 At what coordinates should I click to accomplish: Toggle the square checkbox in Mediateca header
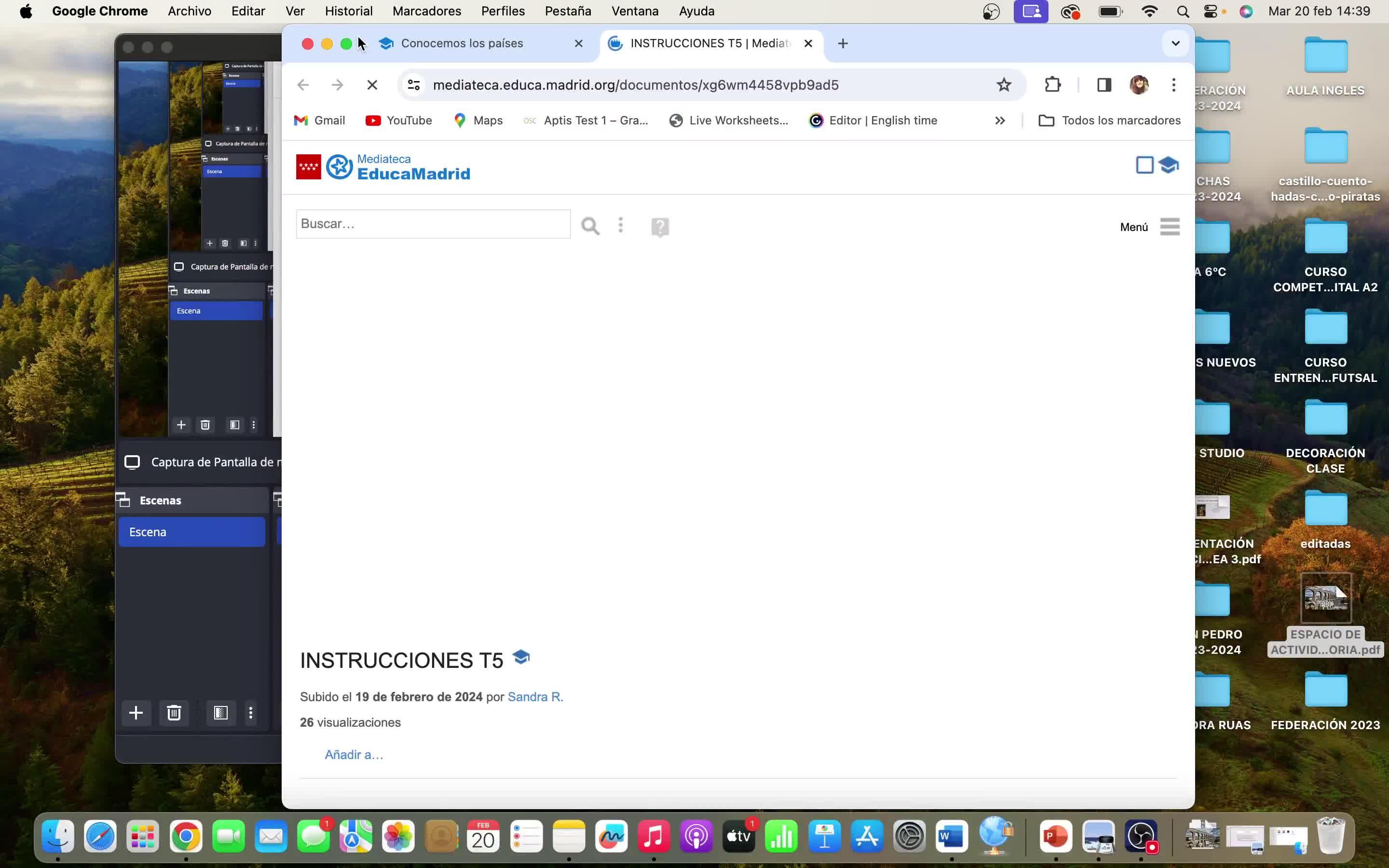[x=1144, y=165]
